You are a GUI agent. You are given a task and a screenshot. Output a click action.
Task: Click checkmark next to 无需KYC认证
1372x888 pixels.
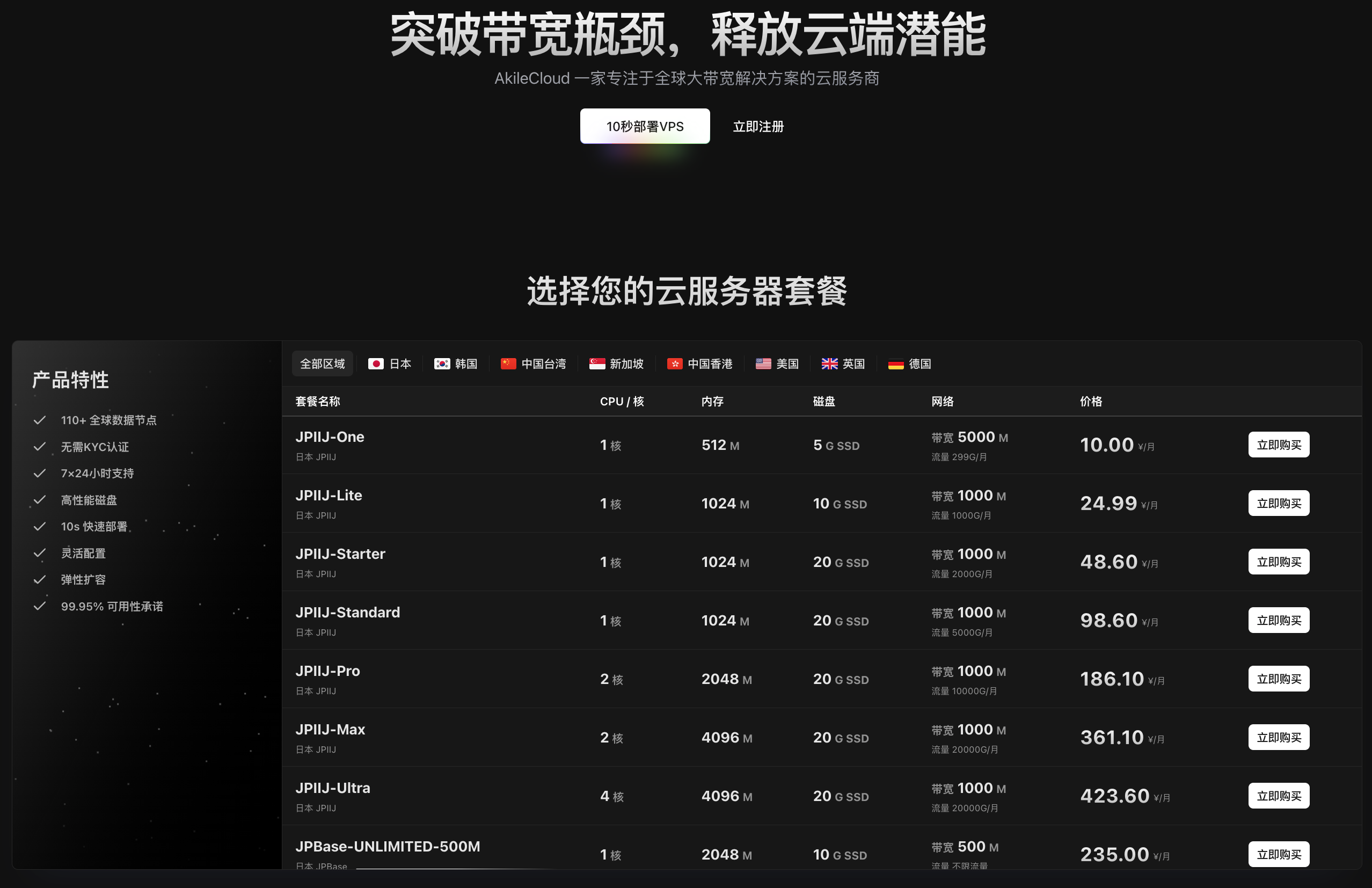click(39, 447)
